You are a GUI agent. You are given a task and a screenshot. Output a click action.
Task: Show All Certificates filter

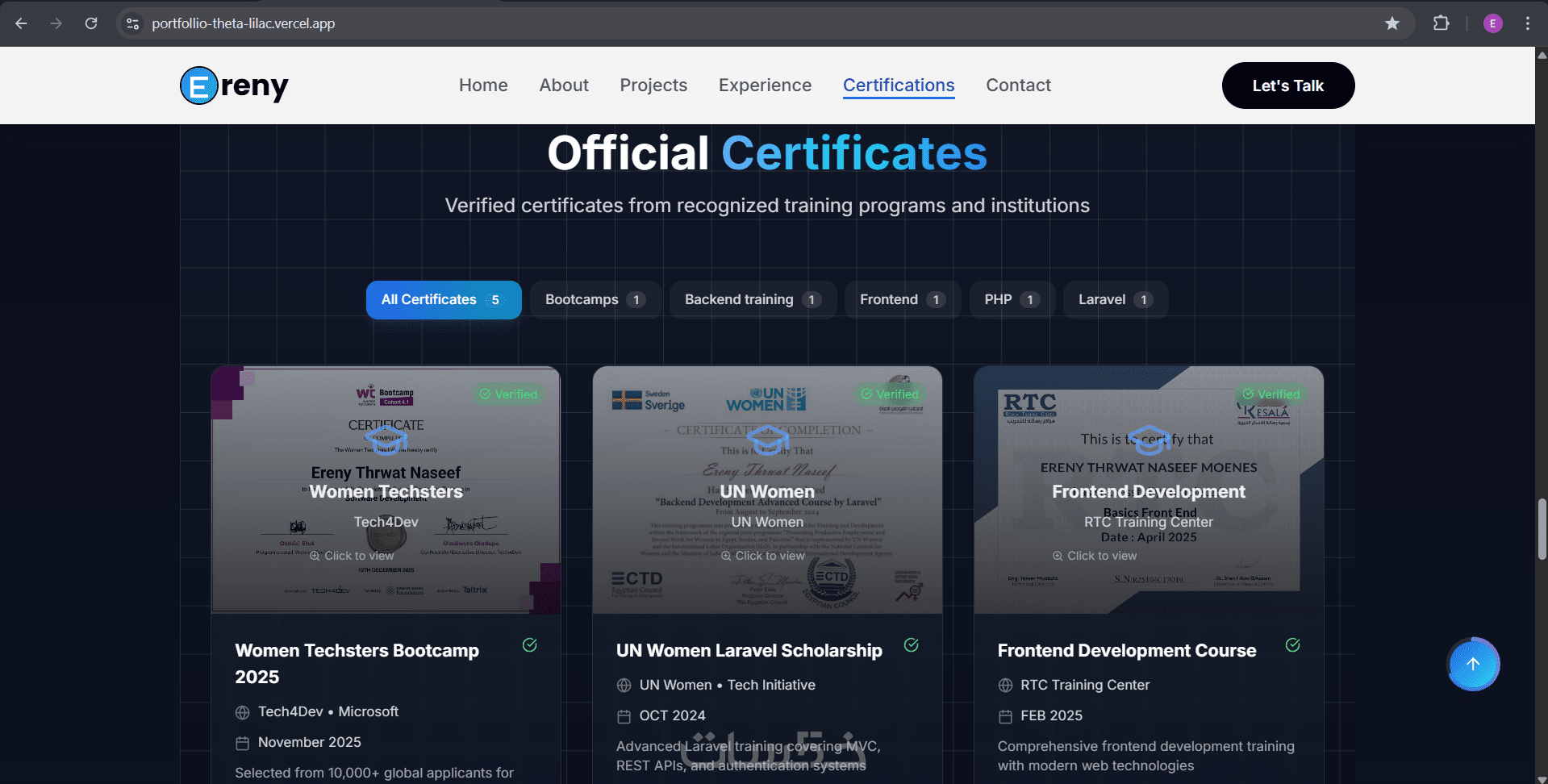444,300
